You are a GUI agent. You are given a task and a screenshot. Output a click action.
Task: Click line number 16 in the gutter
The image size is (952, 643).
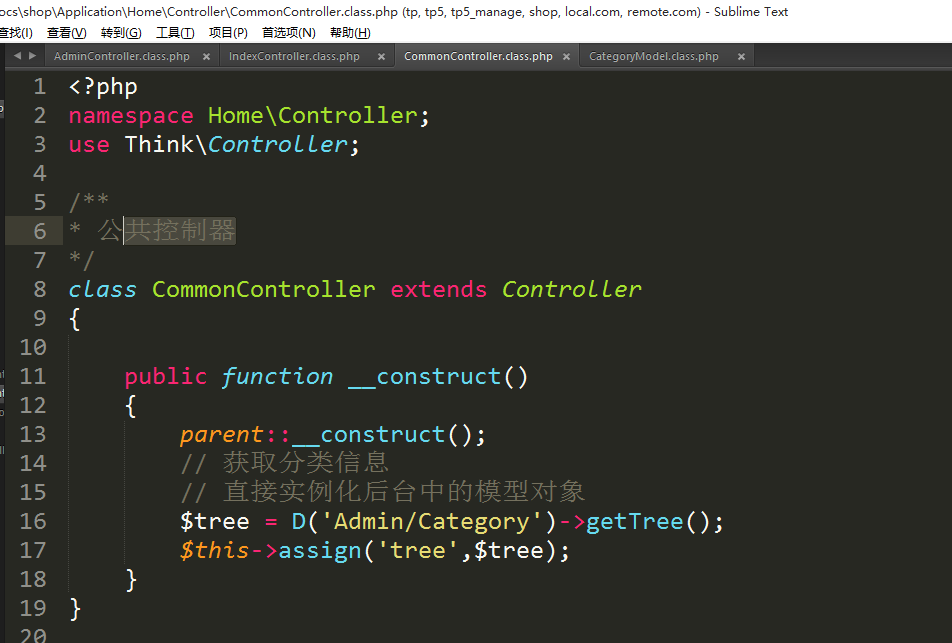pos(33,521)
